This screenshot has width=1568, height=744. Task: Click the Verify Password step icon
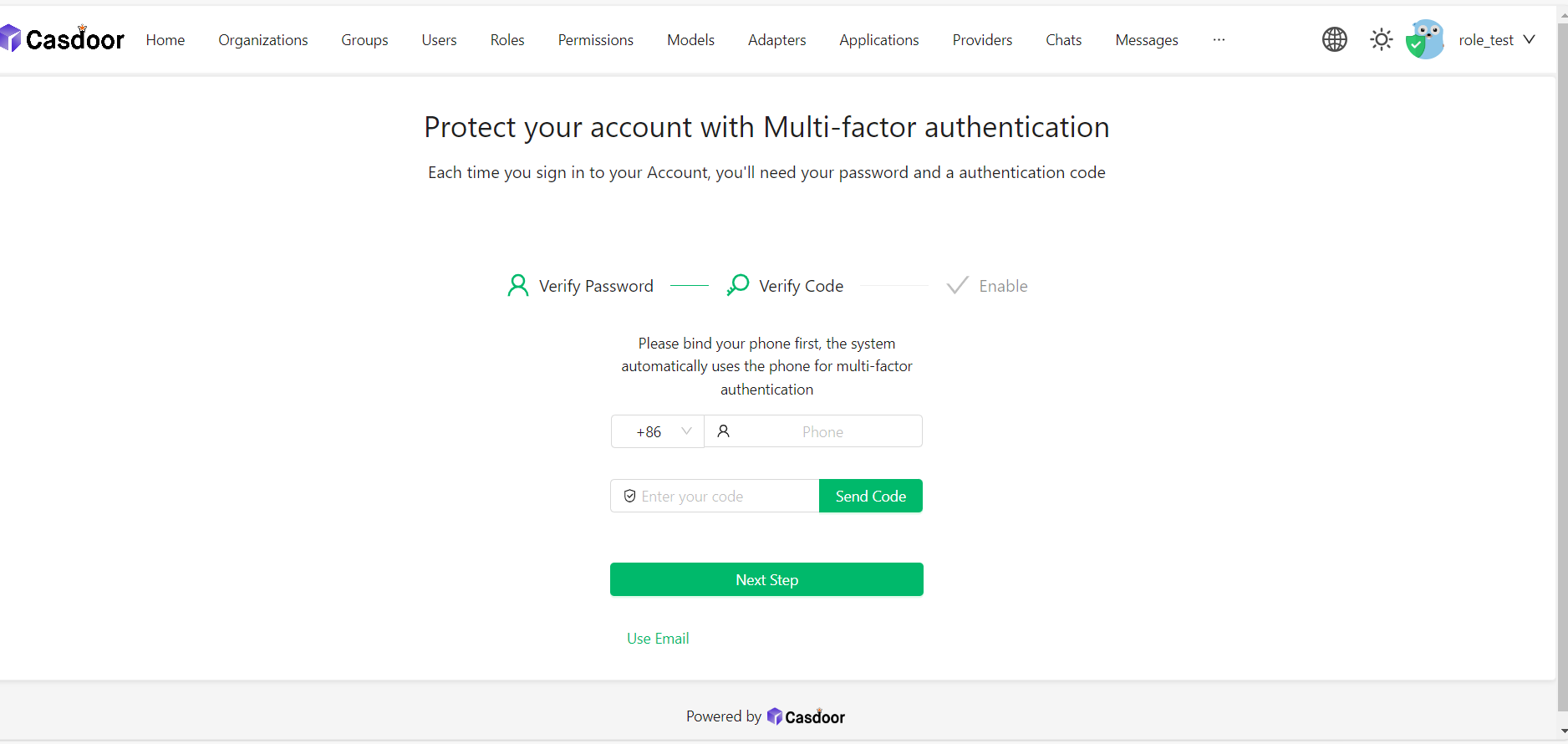click(518, 286)
